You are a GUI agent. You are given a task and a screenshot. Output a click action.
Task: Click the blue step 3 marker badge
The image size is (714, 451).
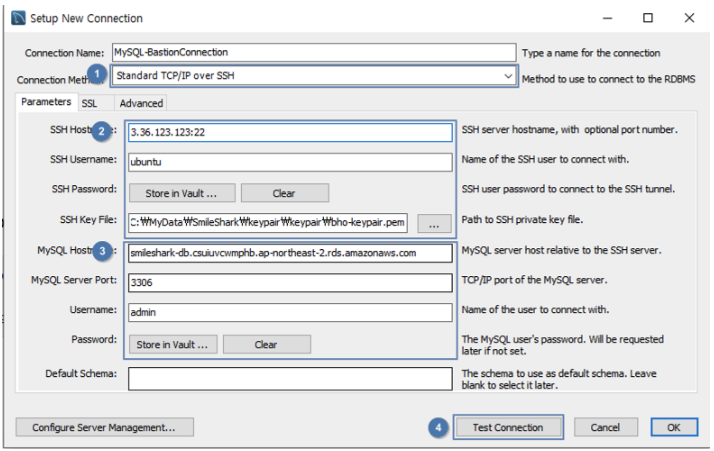pyautogui.click(x=102, y=249)
